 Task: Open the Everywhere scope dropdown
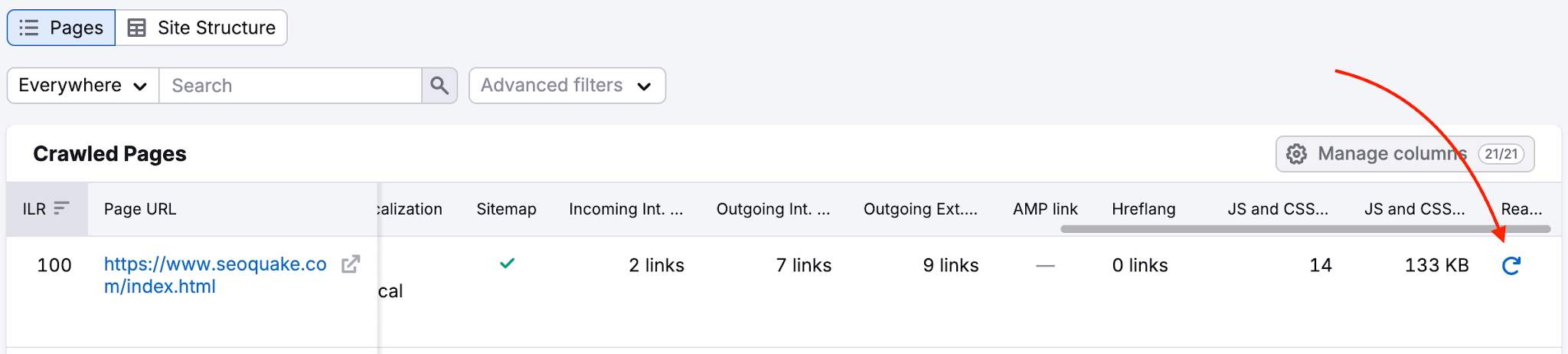83,85
